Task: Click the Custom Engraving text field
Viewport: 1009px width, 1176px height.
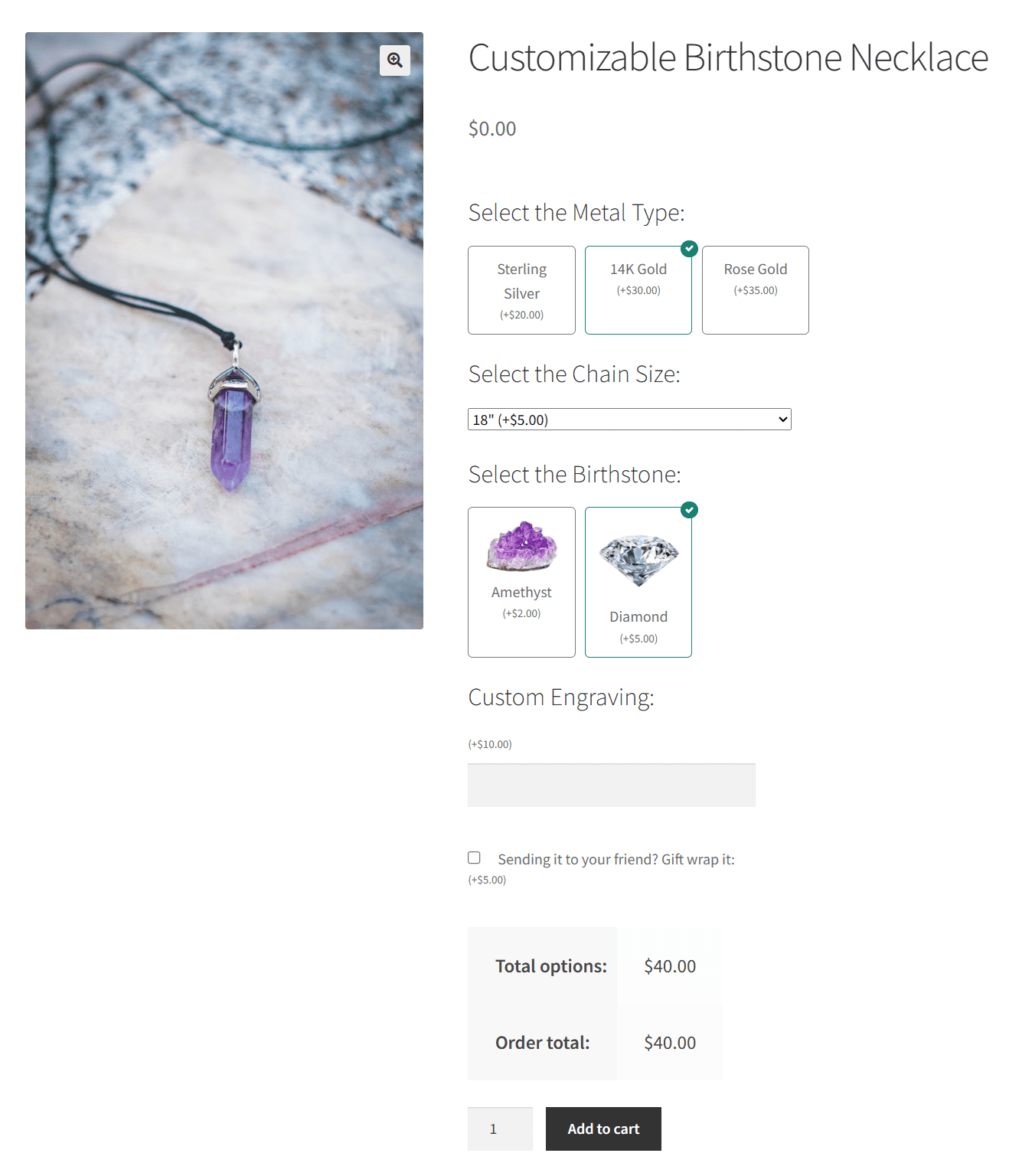Action: point(612,785)
